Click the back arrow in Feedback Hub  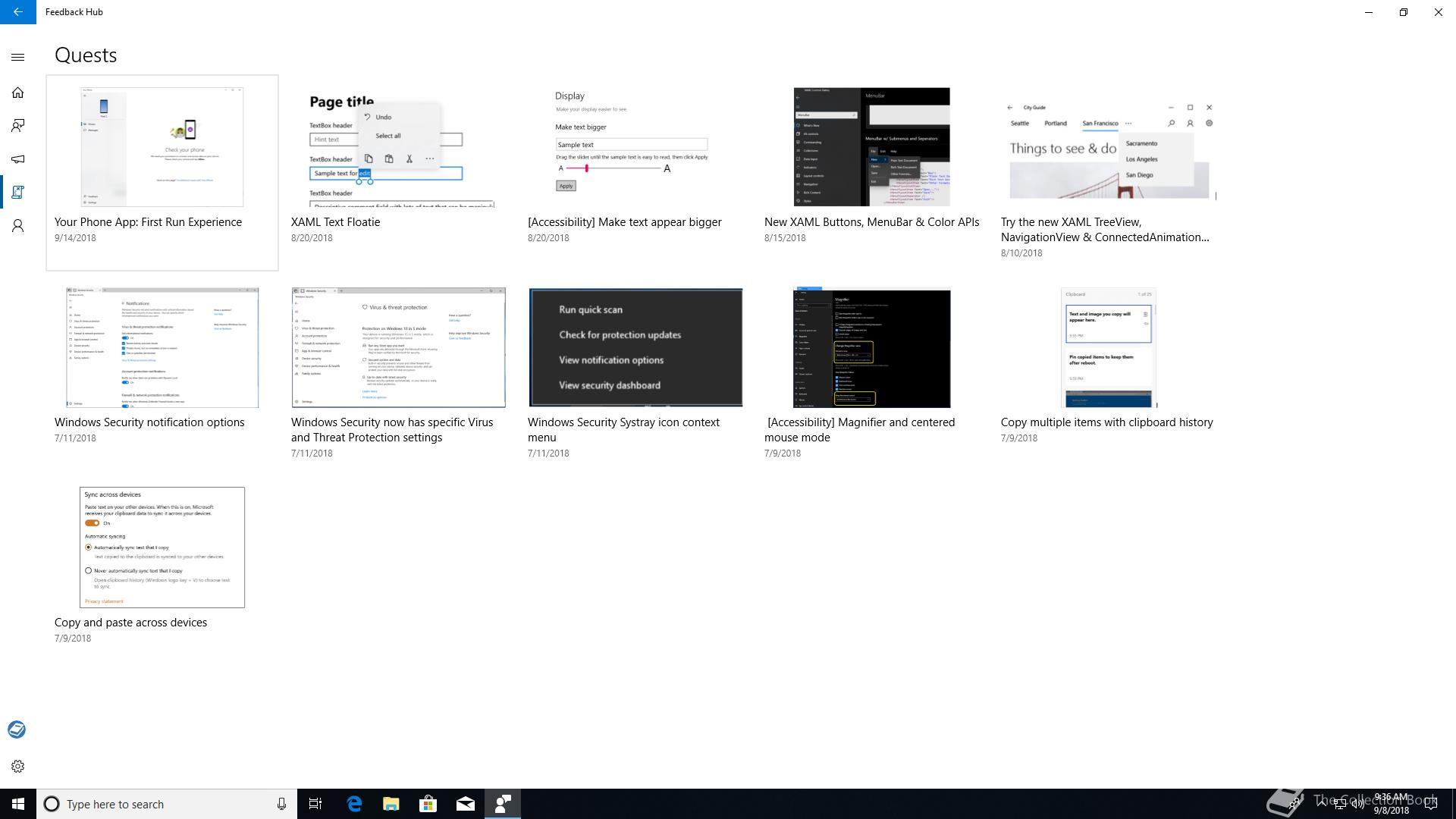pyautogui.click(x=17, y=12)
